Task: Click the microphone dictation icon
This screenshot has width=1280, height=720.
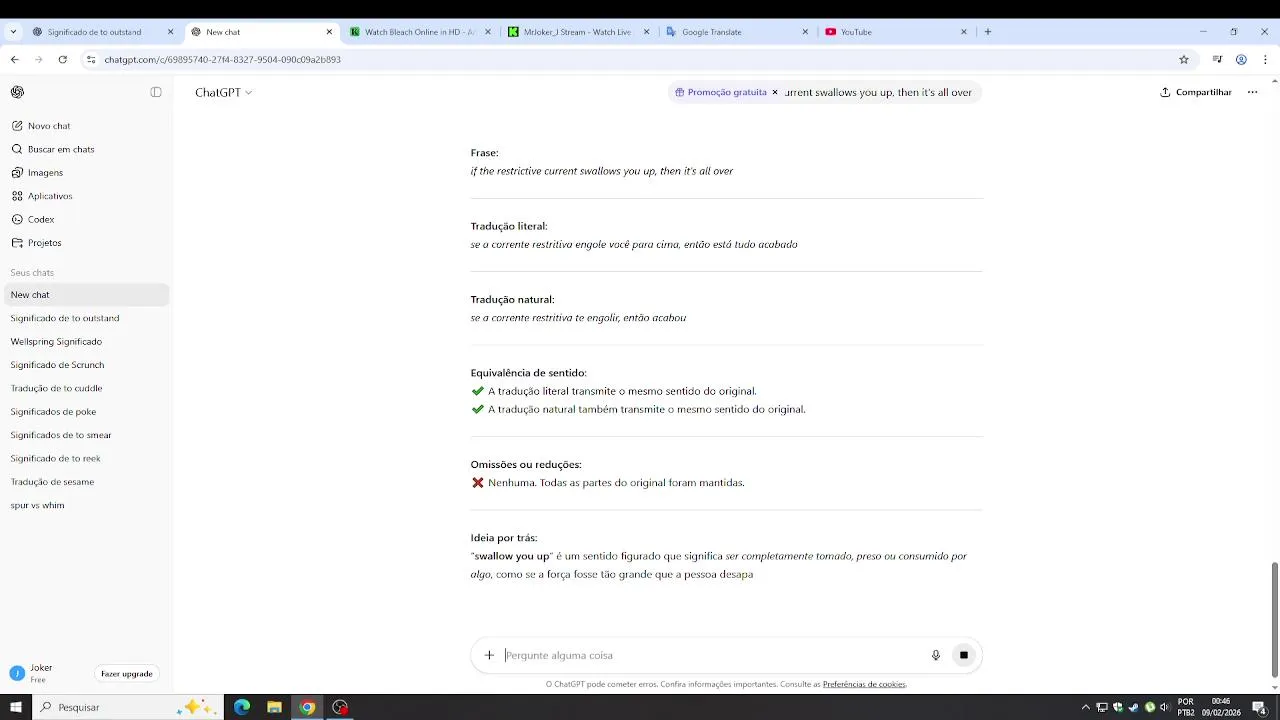Action: click(936, 655)
